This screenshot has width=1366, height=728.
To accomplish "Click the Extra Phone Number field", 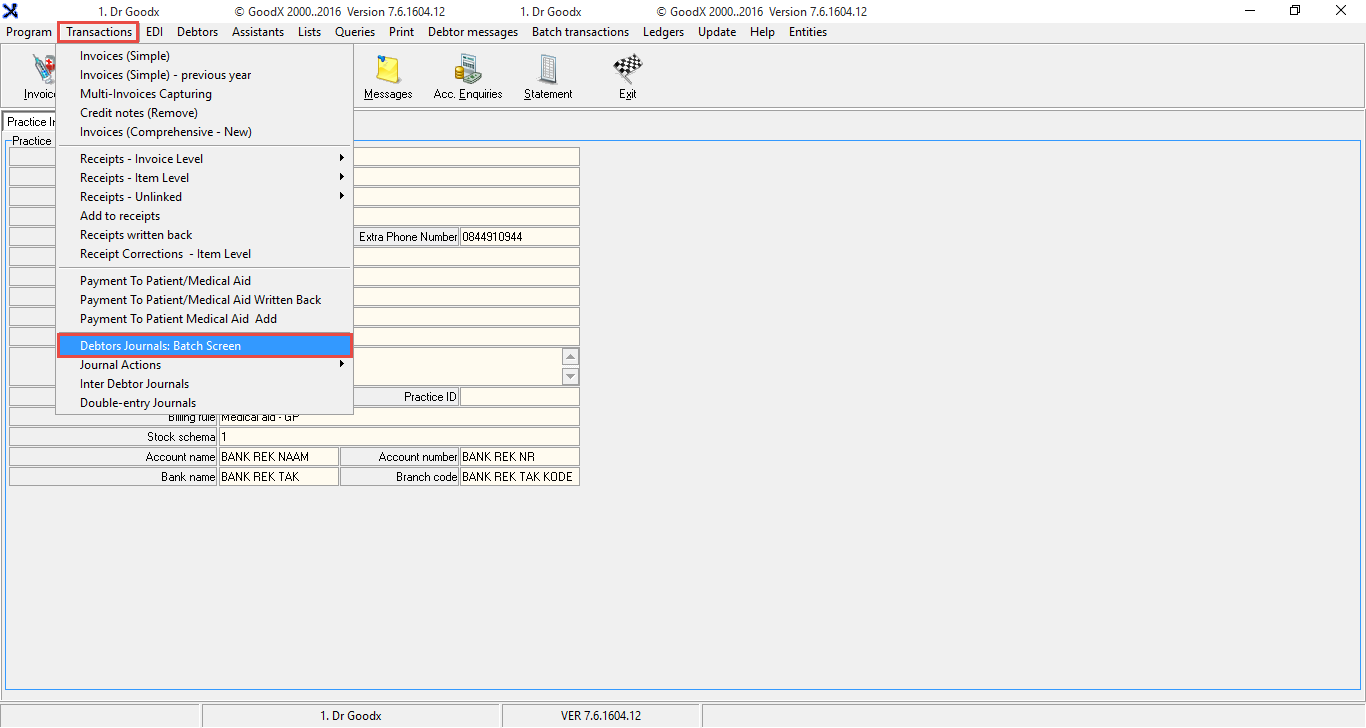I will pos(519,237).
